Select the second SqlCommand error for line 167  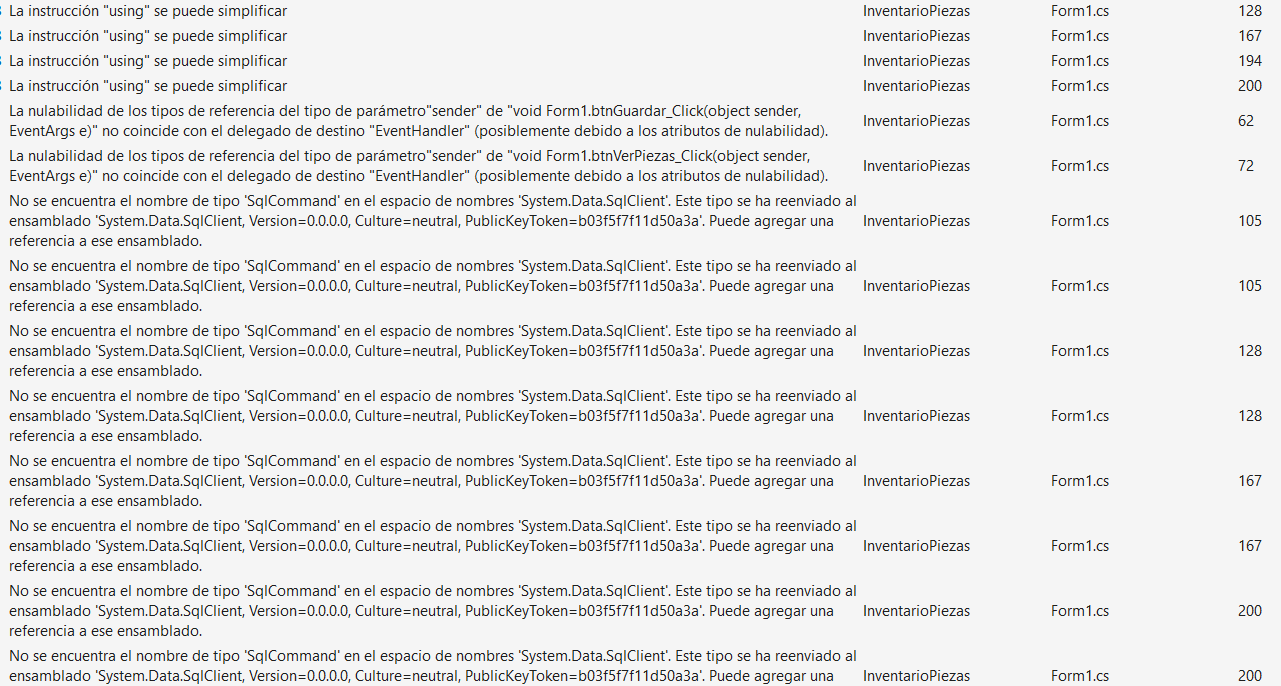tap(430, 546)
